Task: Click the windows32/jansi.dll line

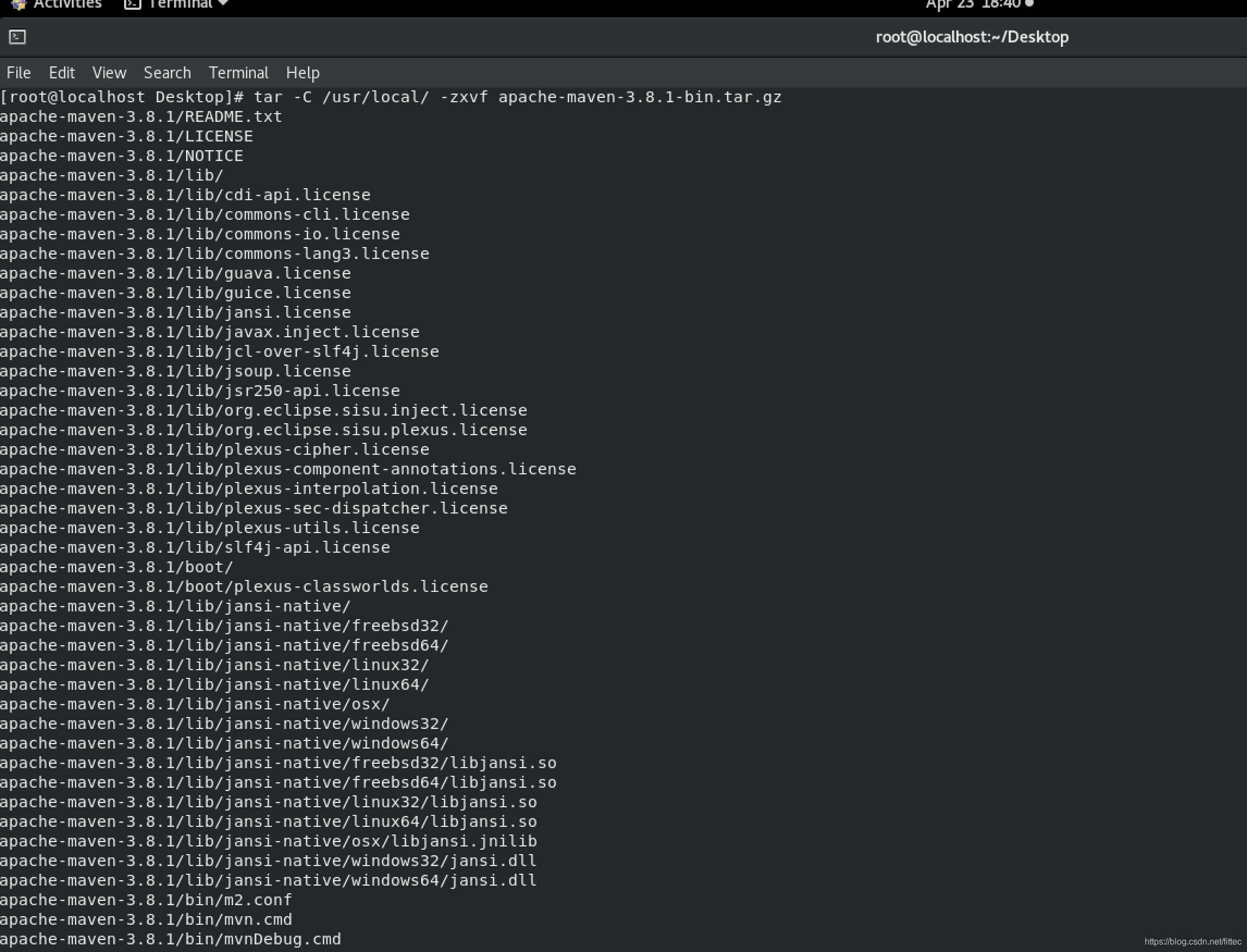Action: (x=269, y=861)
